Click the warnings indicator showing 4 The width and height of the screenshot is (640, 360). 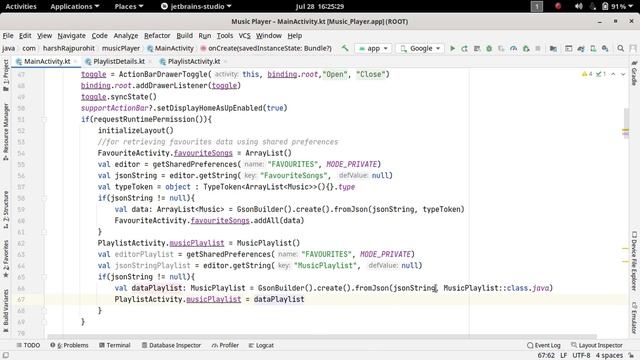(587, 74)
